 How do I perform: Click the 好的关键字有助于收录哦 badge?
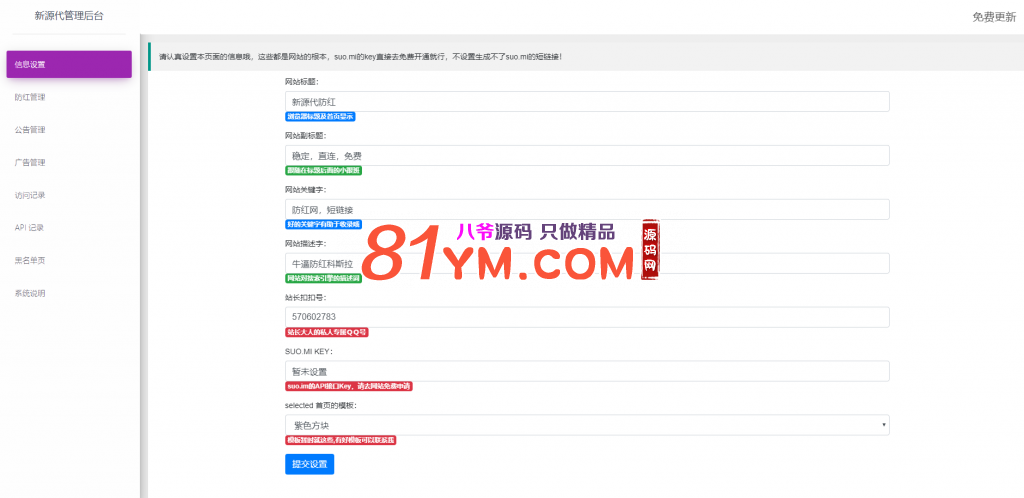(x=323, y=225)
